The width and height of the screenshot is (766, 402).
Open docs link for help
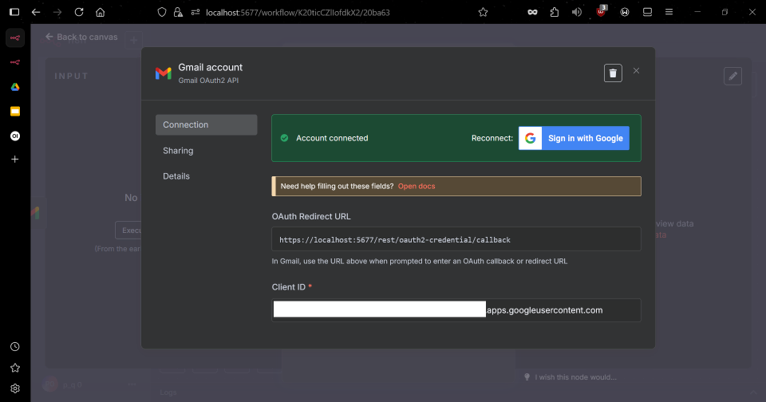[416, 186]
